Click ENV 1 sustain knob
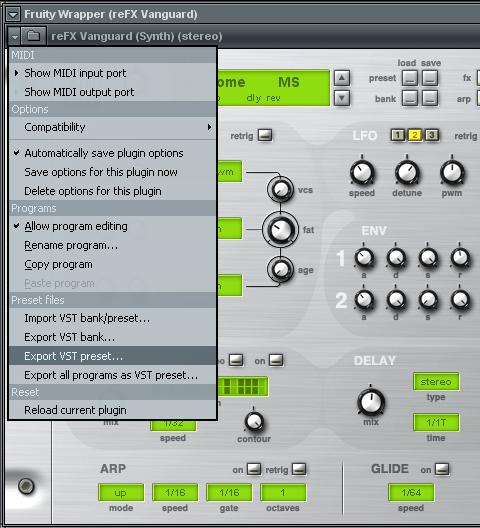The image size is (480, 528). point(428,258)
